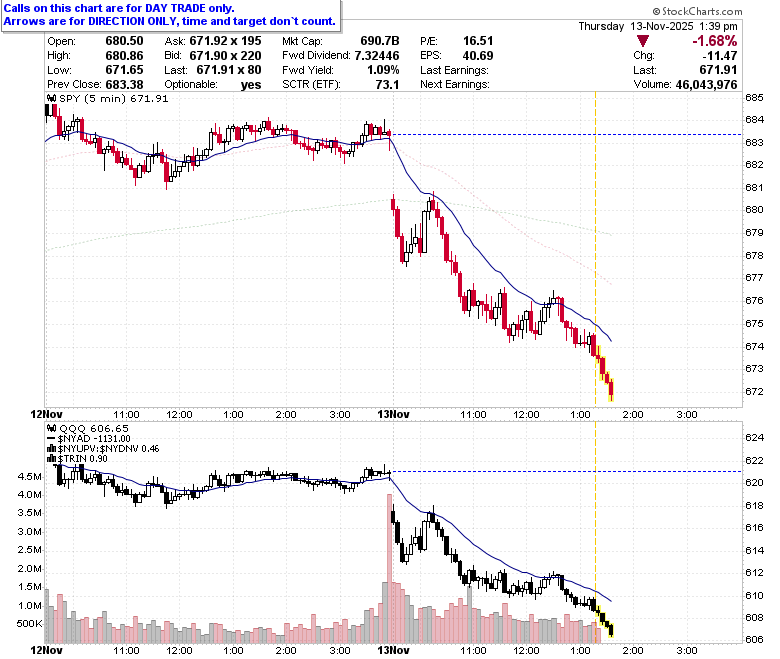Screen dimensions: 780x659
Task: Click the candlestick icon beside SPY legend
Action: click(52, 98)
